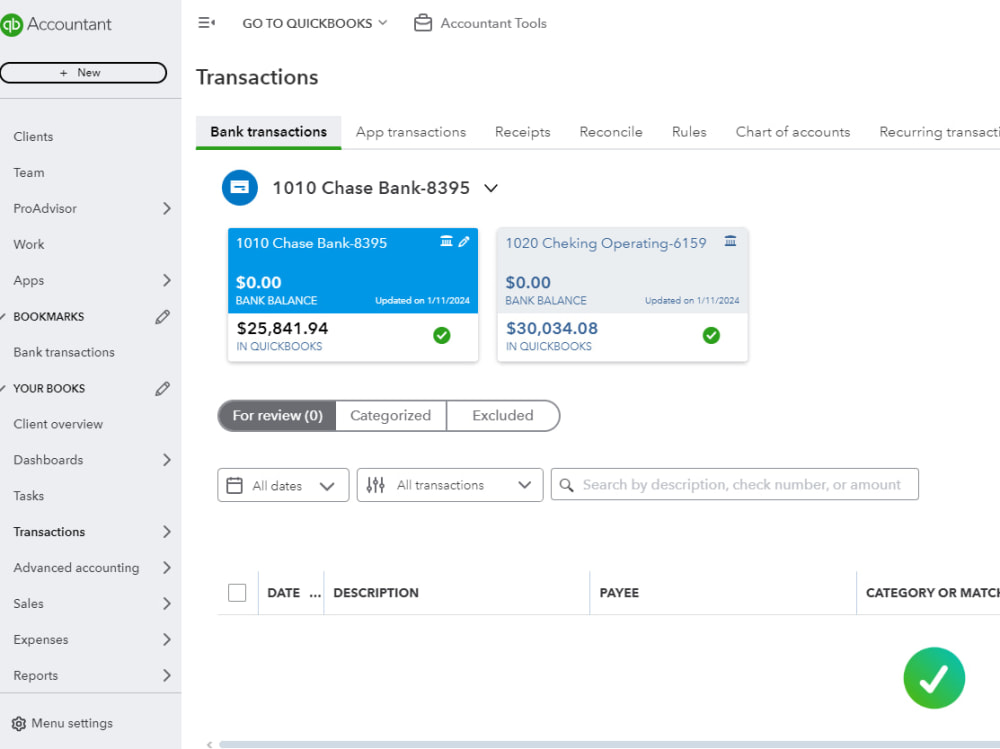Click the bank icon on the 1020 Cheking Operating-6159 card
The width and height of the screenshot is (1000, 749).
click(x=730, y=241)
